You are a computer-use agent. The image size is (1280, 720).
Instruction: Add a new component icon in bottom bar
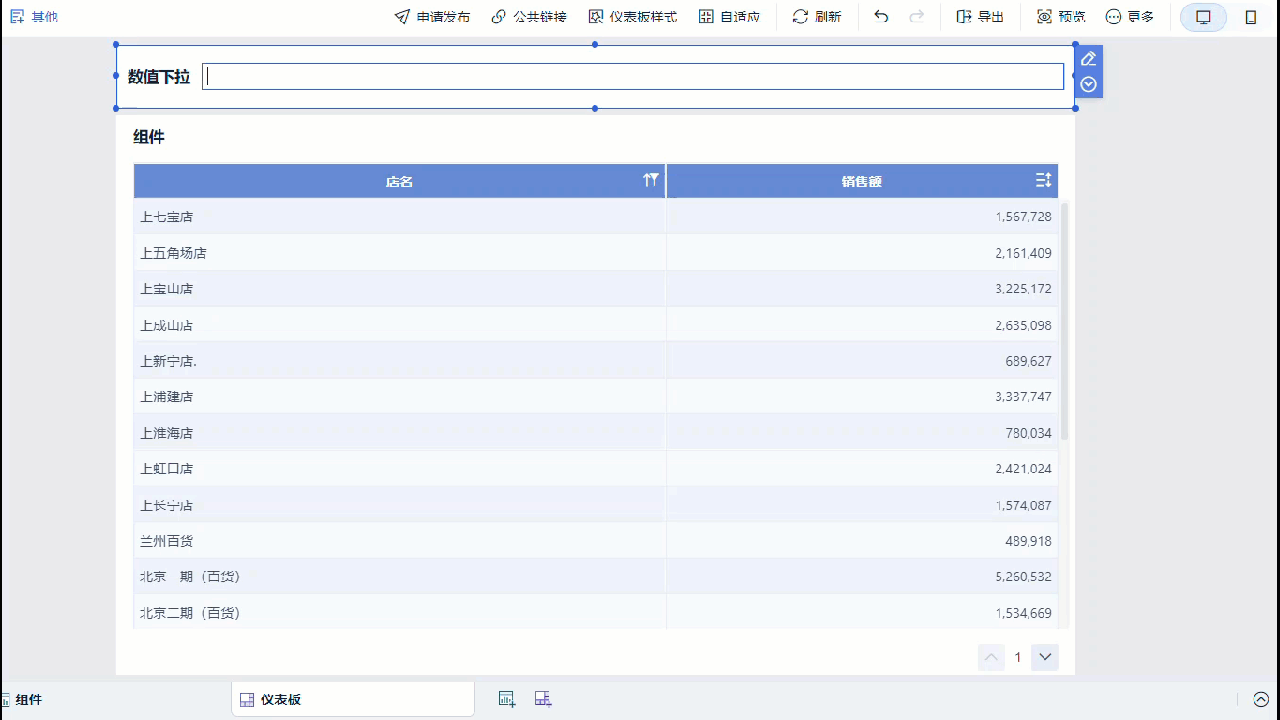pos(507,699)
